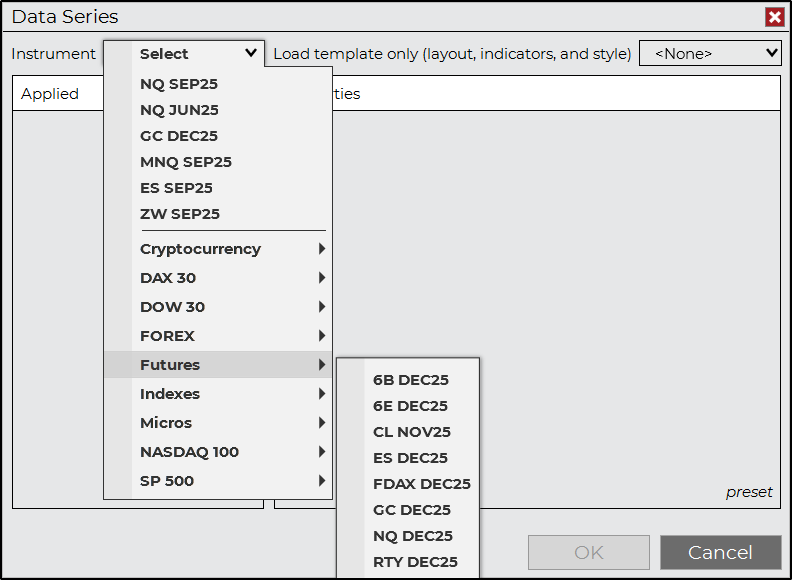Viewport: 792px width, 580px height.
Task: Click the Instrument label
Action: click(53, 54)
